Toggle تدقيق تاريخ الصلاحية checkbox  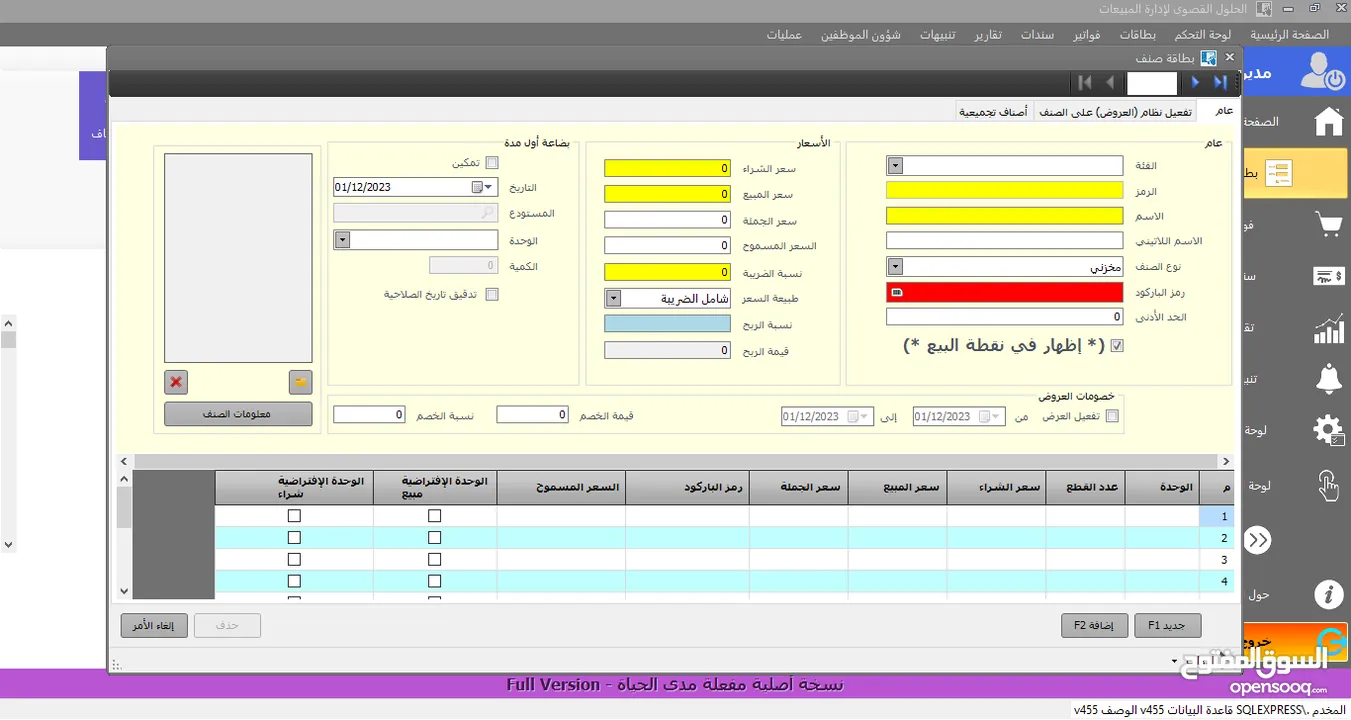(491, 294)
